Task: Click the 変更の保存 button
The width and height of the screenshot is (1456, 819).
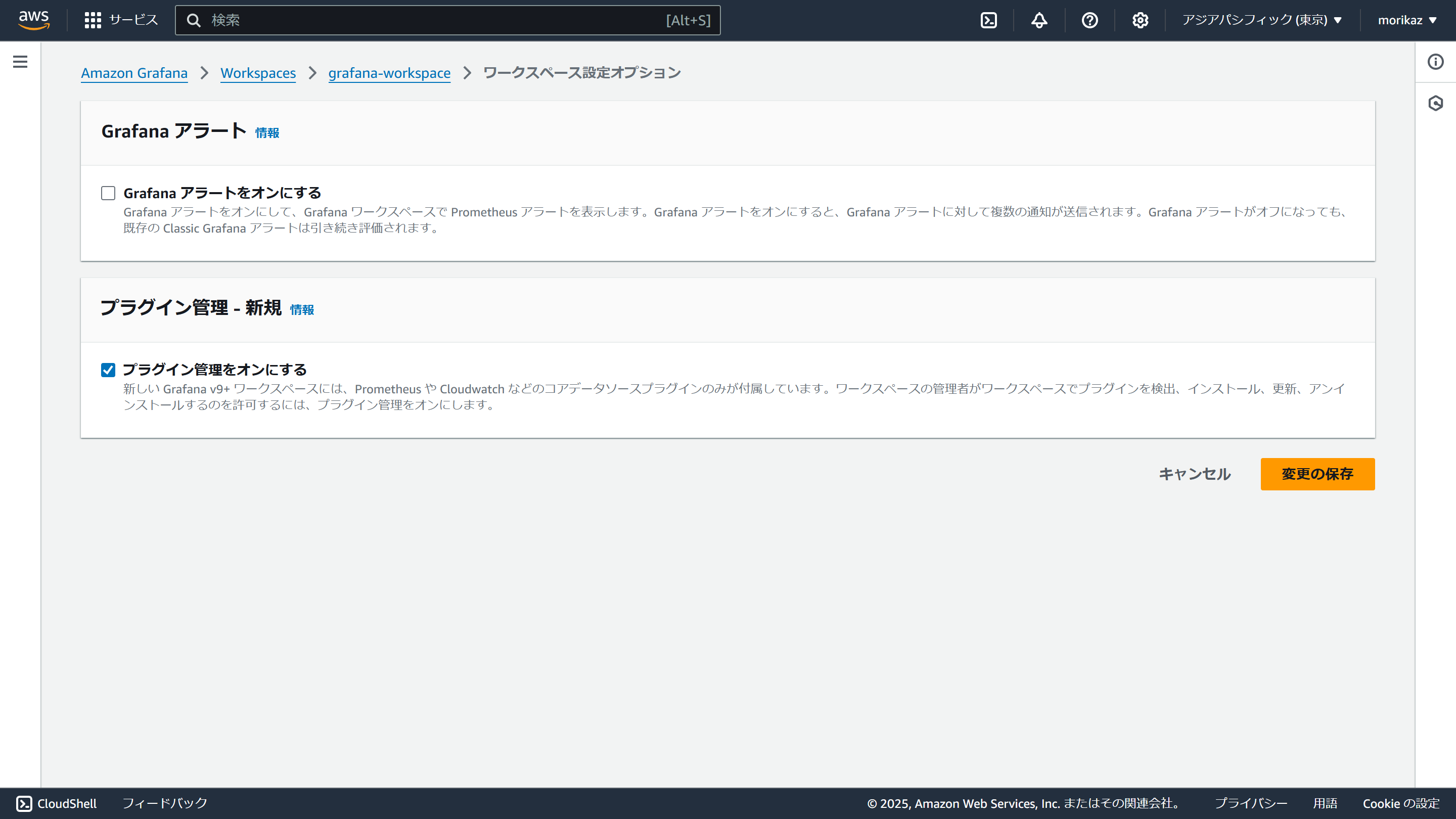Action: click(x=1317, y=474)
